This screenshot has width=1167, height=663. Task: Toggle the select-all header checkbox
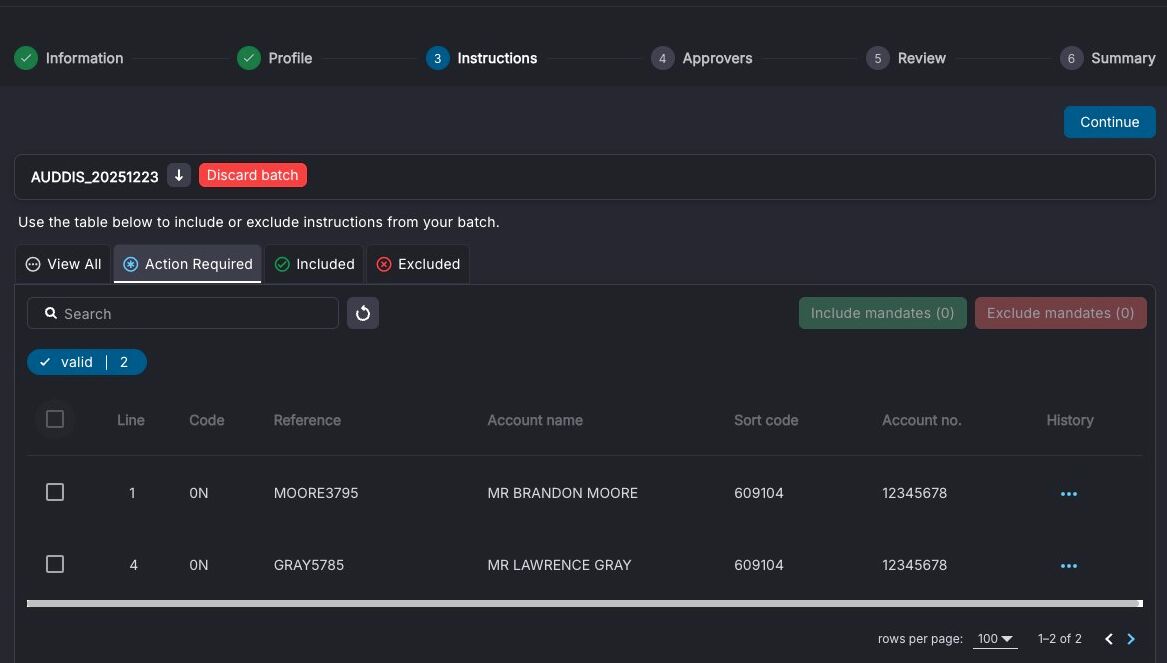55,420
